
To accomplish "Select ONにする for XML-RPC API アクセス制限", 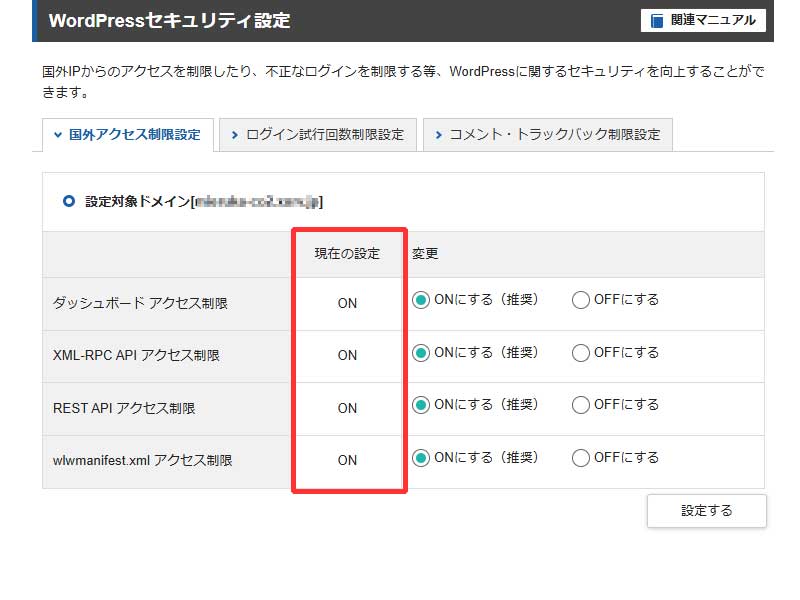I will 420,353.
